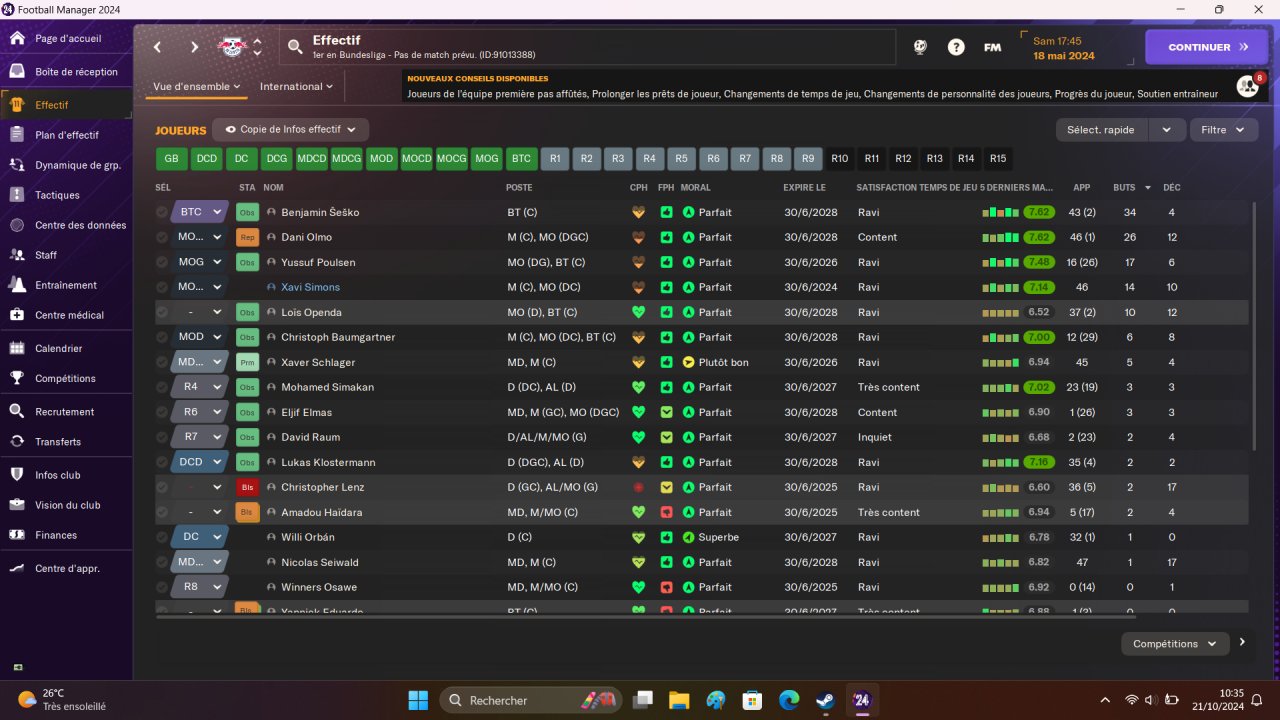
Task: Open the Filtre dropdown
Action: point(1224,130)
